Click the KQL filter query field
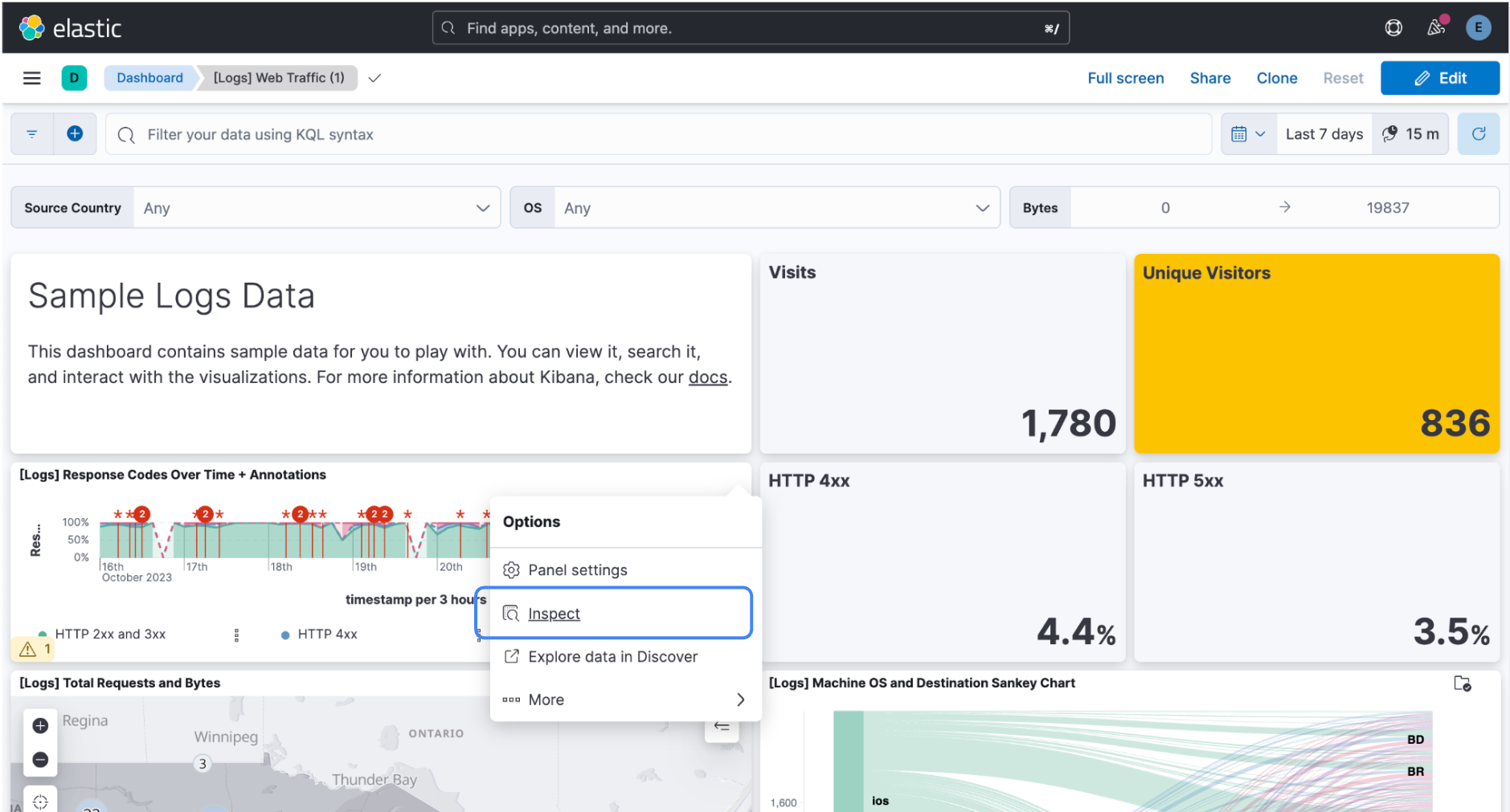This screenshot has width=1510, height=812. pos(659,134)
